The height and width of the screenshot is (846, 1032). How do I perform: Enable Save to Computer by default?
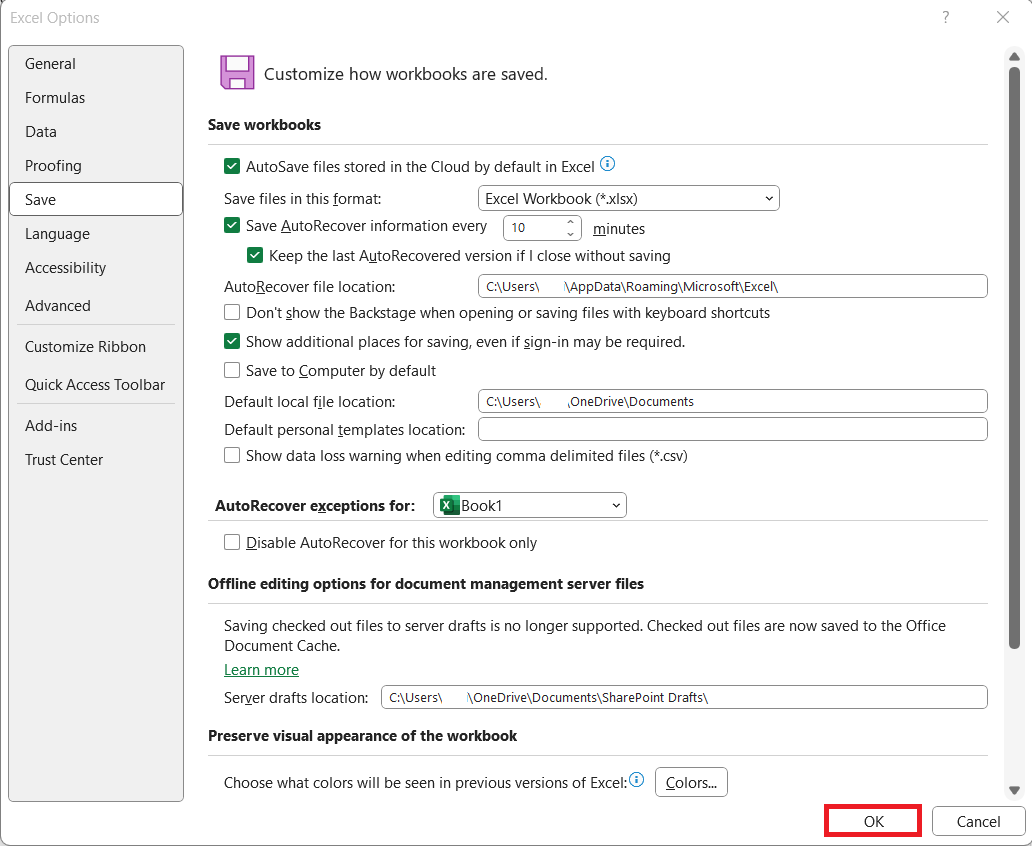232,370
